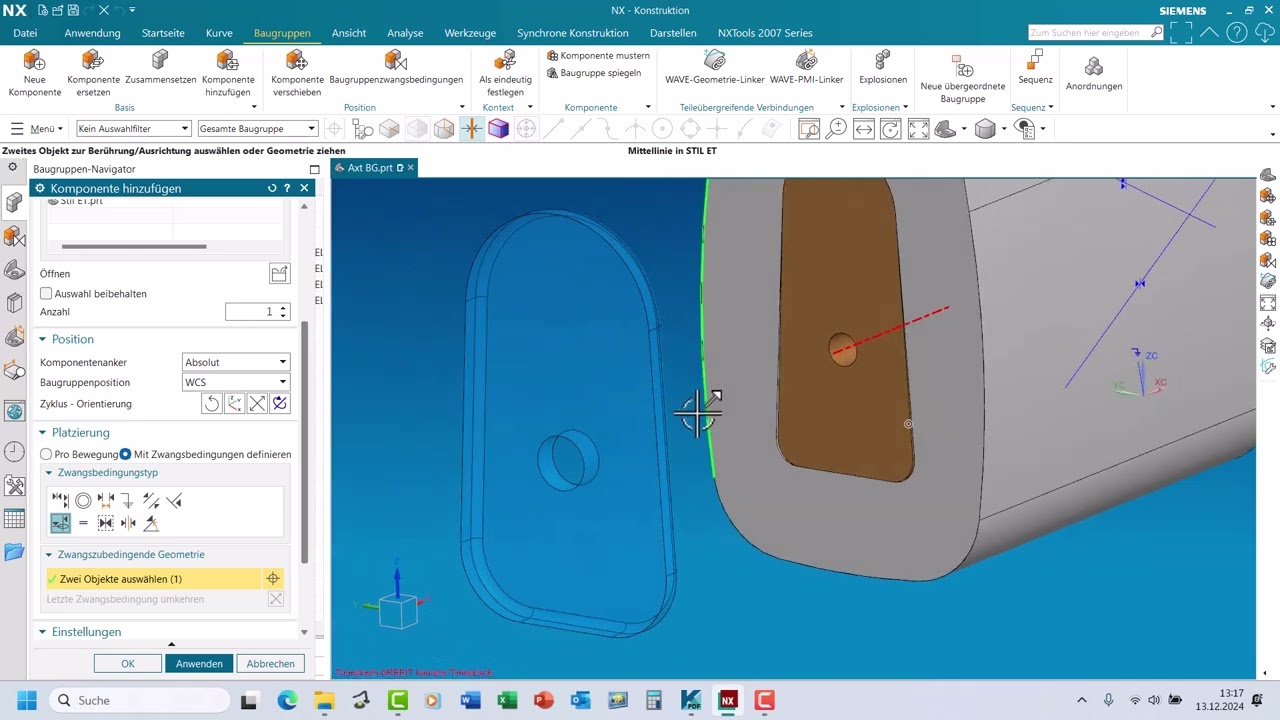Switch to the Ansicht ribbon tab
The height and width of the screenshot is (720, 1280).
(349, 33)
